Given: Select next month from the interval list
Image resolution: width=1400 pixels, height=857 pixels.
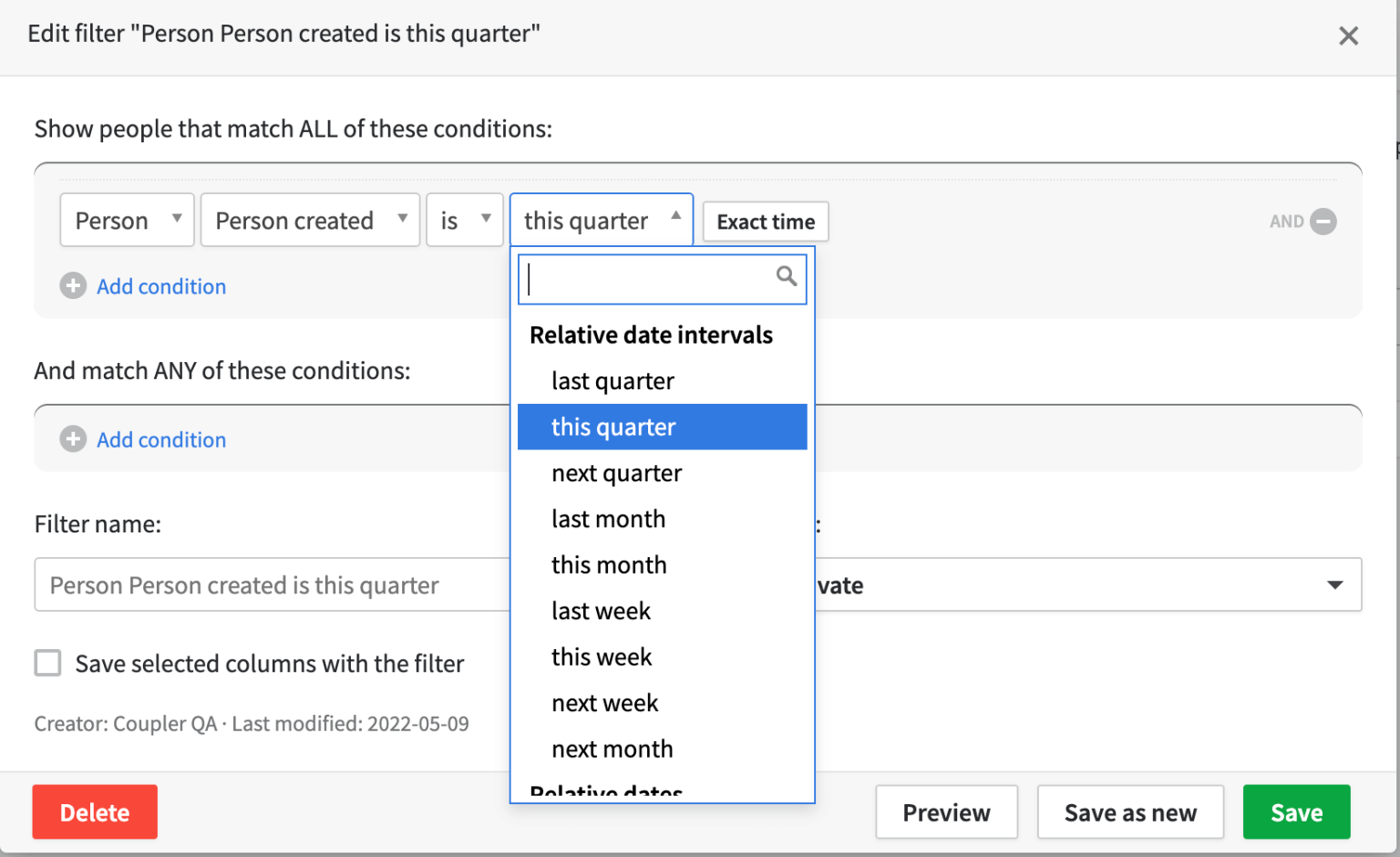Looking at the screenshot, I should pyautogui.click(x=612, y=748).
